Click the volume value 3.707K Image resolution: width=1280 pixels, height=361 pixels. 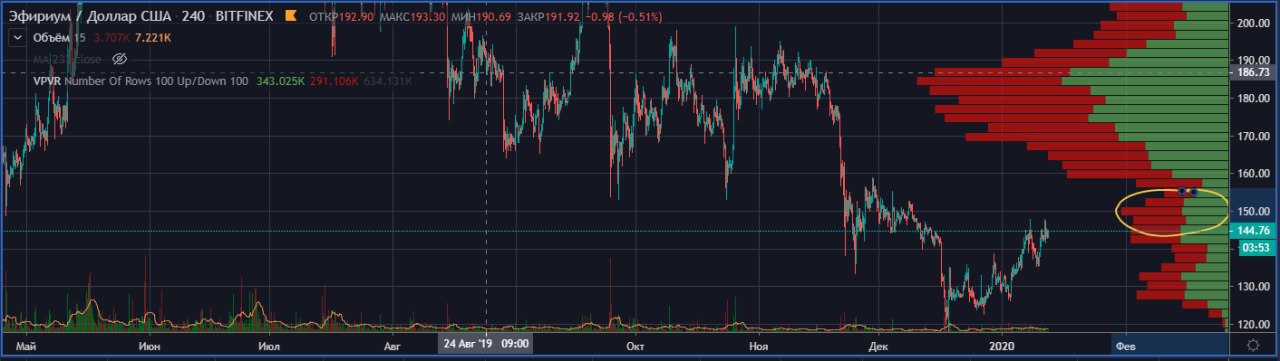point(113,38)
